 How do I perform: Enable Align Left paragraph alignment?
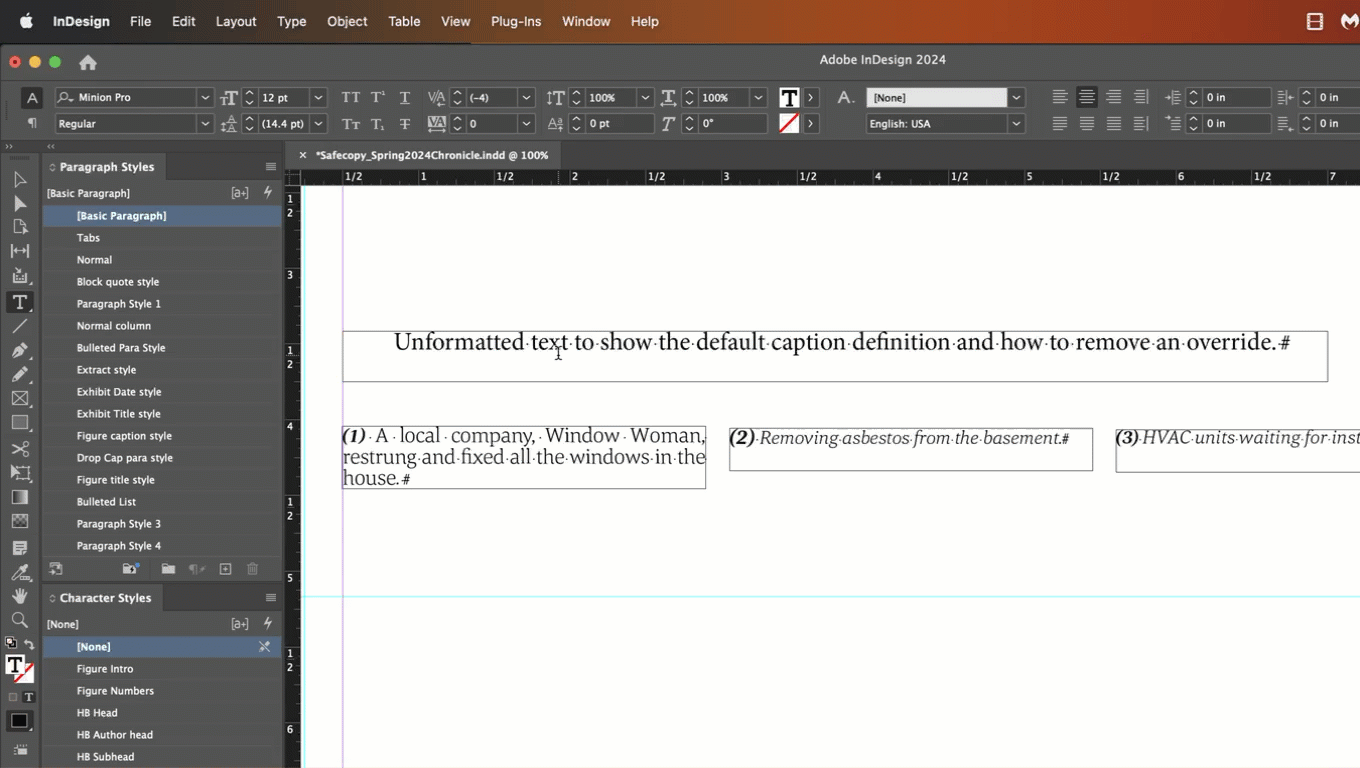(1060, 97)
